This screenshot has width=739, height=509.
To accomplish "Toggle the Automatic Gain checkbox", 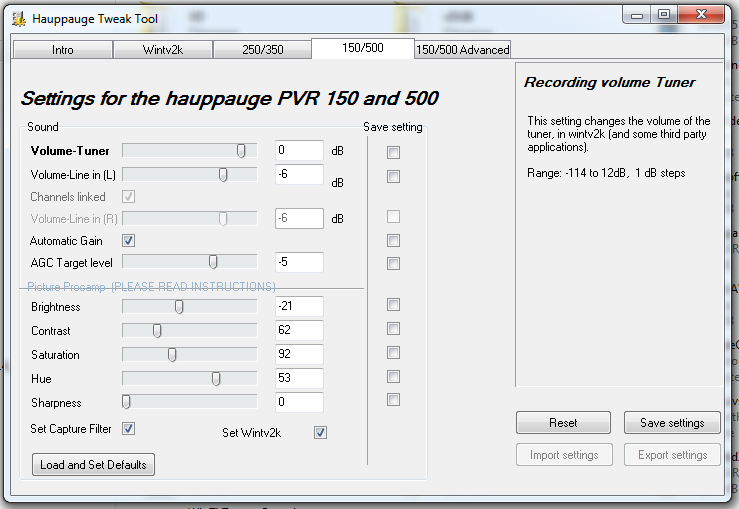I will click(128, 241).
